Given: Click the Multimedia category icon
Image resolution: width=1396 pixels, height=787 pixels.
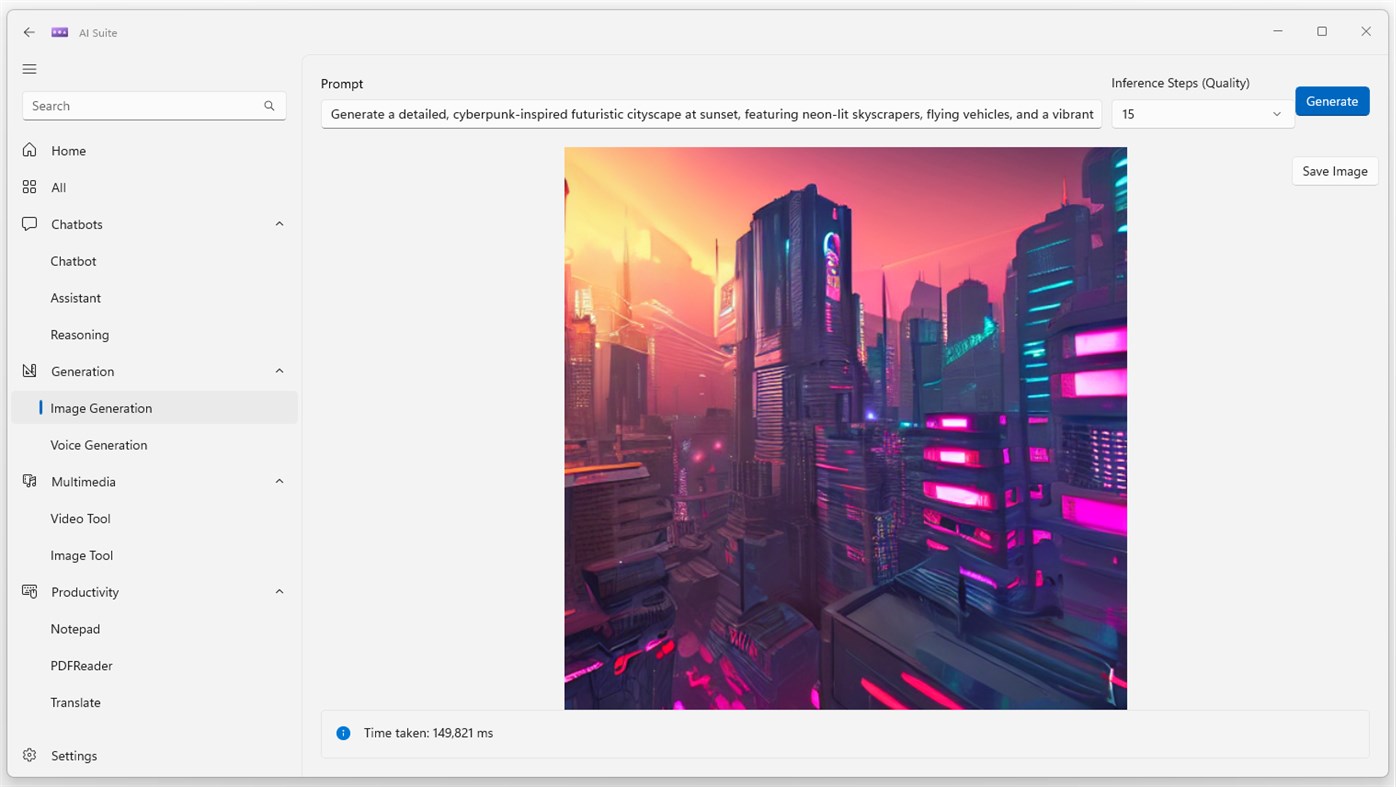Looking at the screenshot, I should (x=29, y=481).
